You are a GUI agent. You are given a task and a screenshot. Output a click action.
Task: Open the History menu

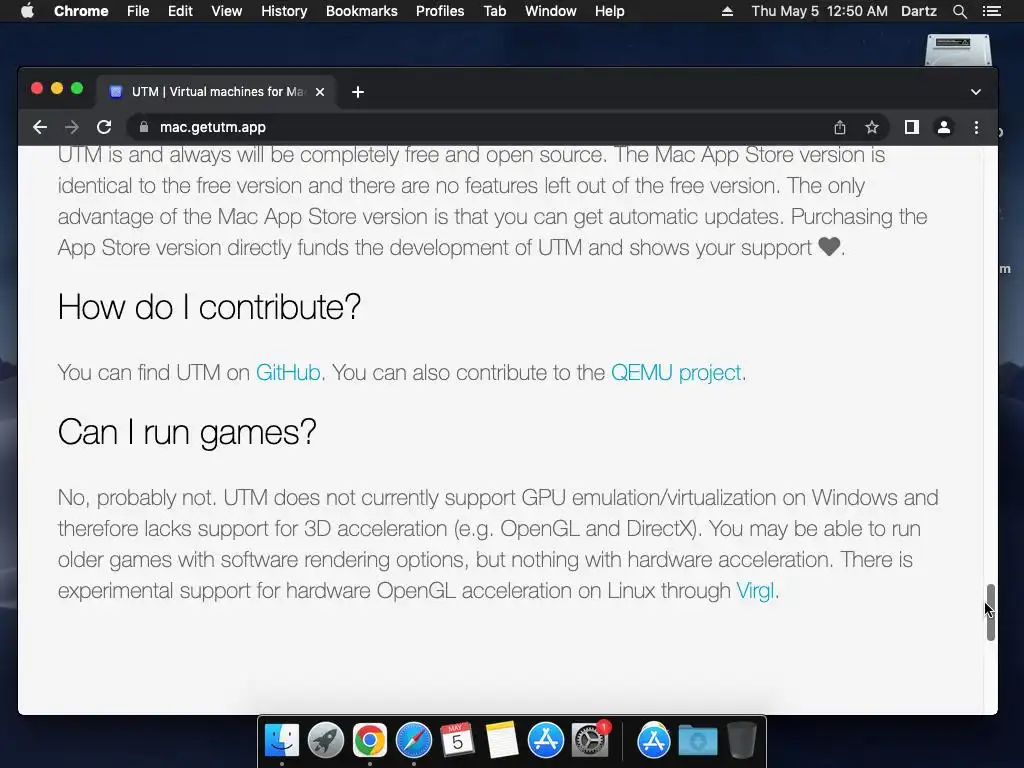(x=284, y=11)
